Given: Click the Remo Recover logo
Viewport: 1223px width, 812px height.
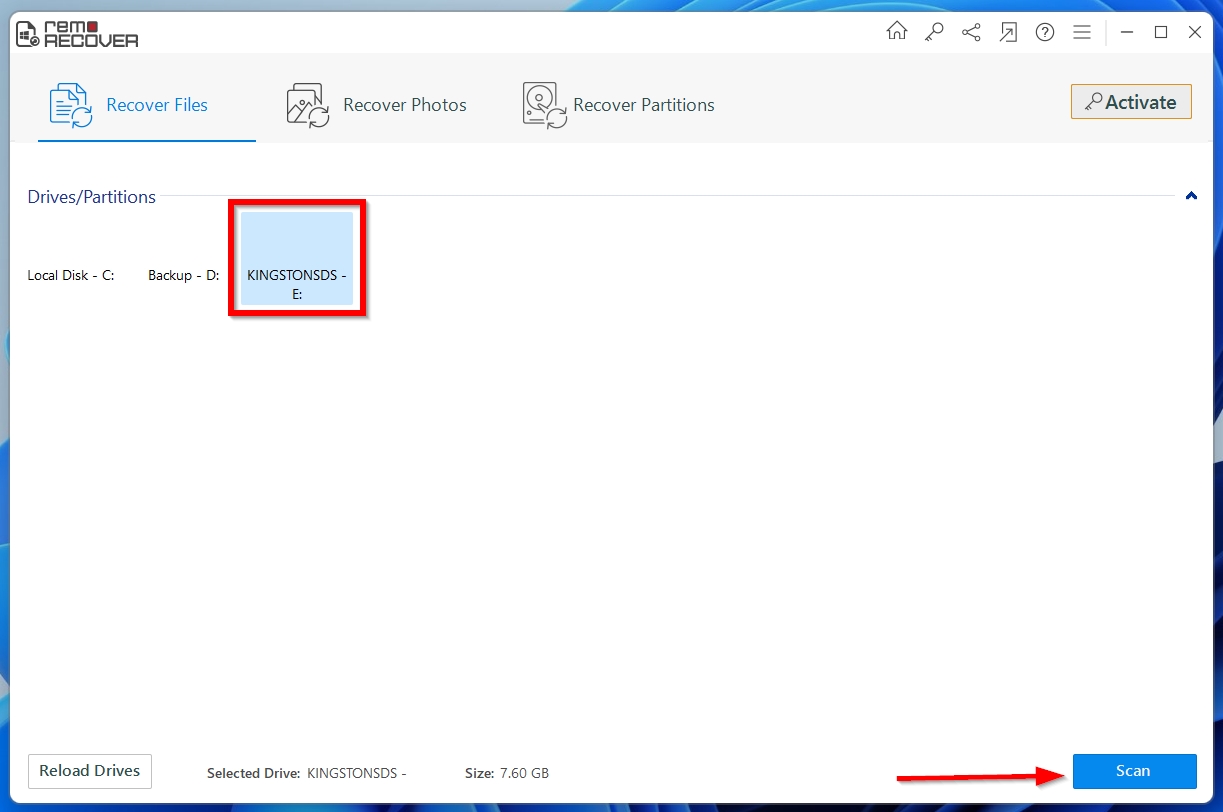Looking at the screenshot, I should click(x=77, y=33).
